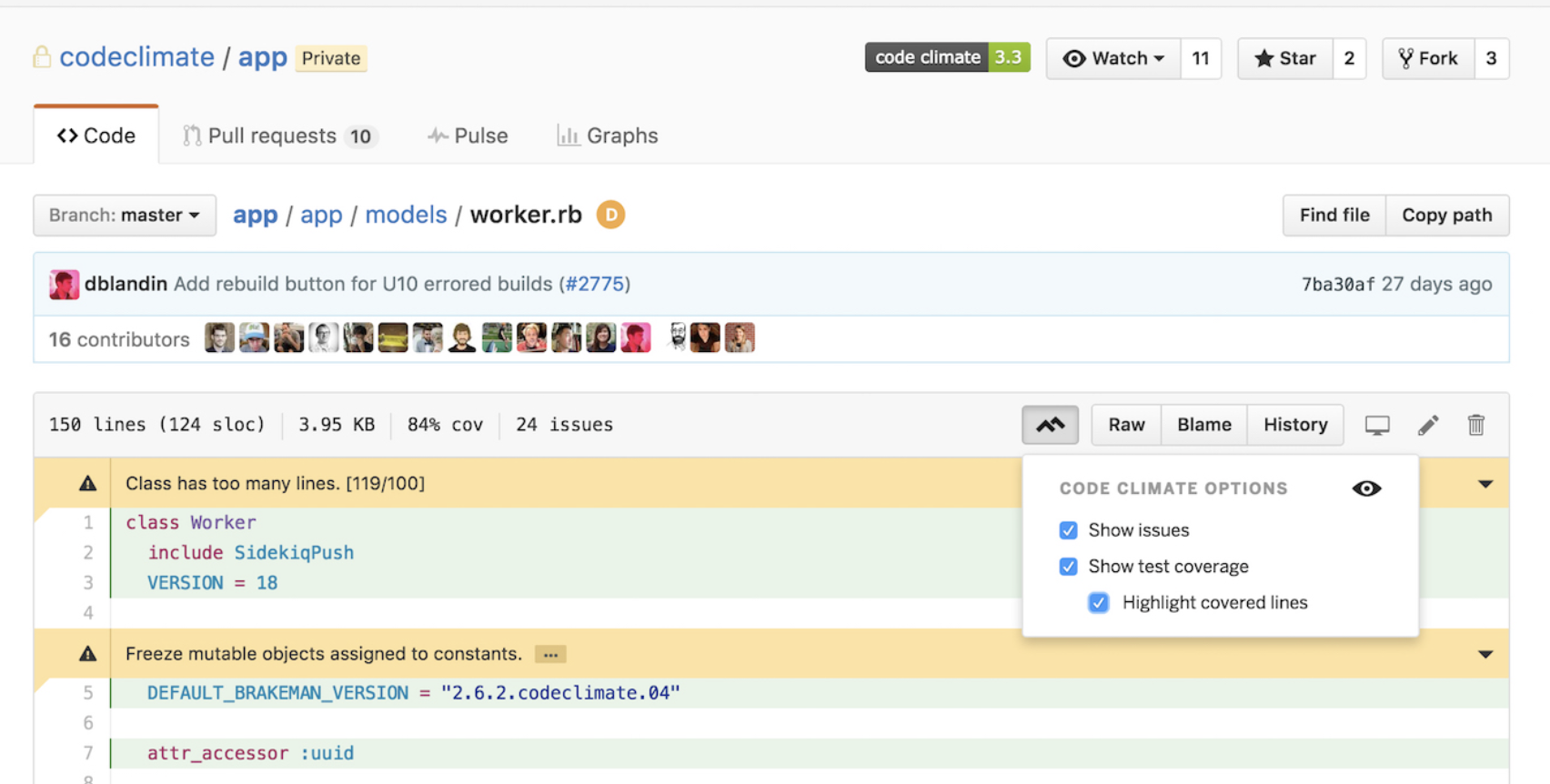Click the ellipsis next to Freeze mutable objects
Screen dimensions: 1550x784
click(550, 654)
